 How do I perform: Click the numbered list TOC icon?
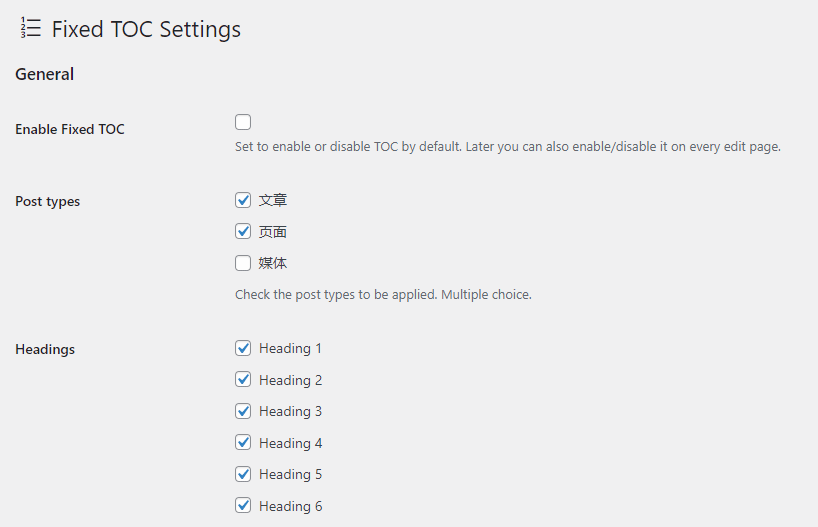click(30, 29)
